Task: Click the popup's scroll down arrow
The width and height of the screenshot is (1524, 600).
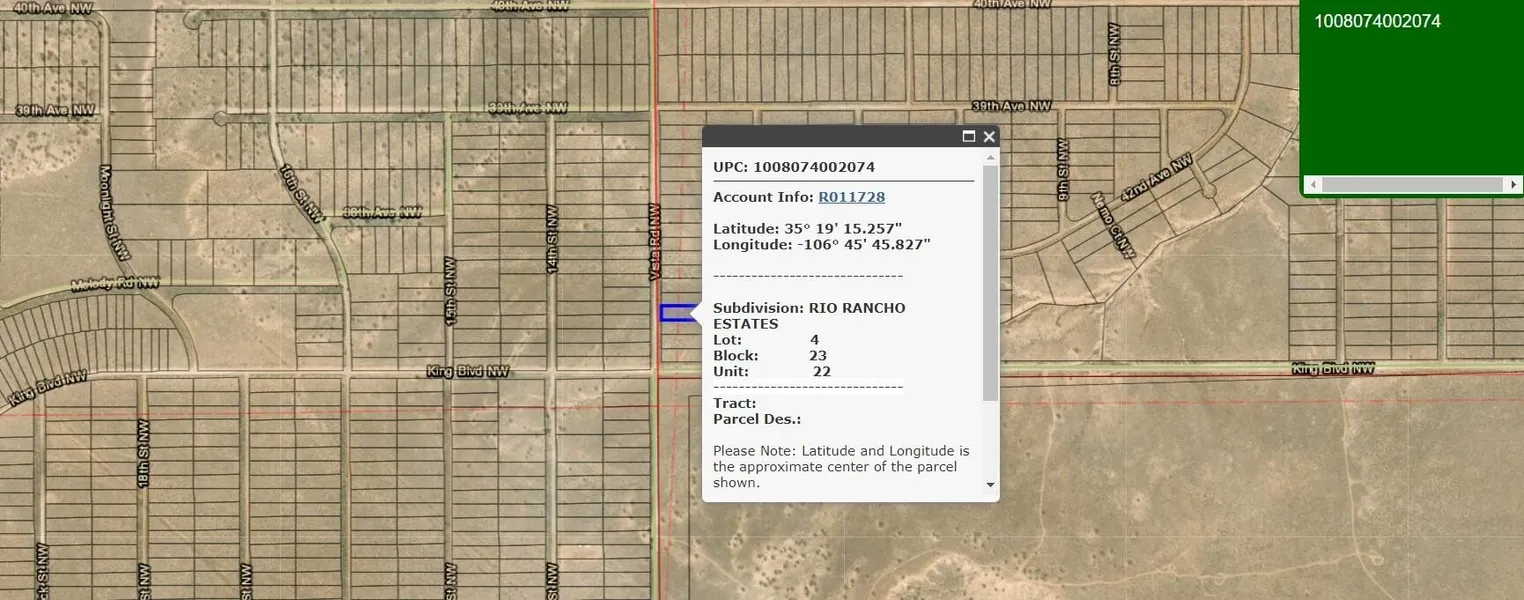Action: 990,485
